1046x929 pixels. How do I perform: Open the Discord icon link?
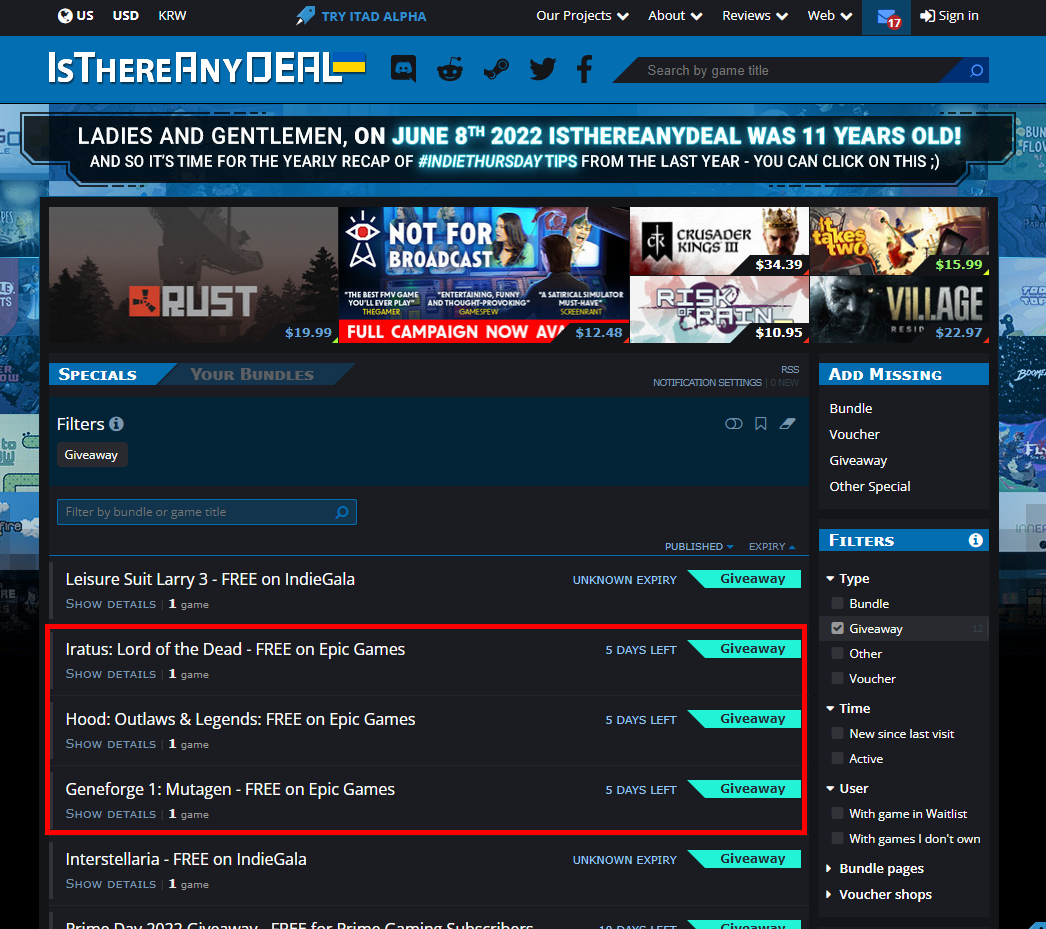(x=403, y=69)
